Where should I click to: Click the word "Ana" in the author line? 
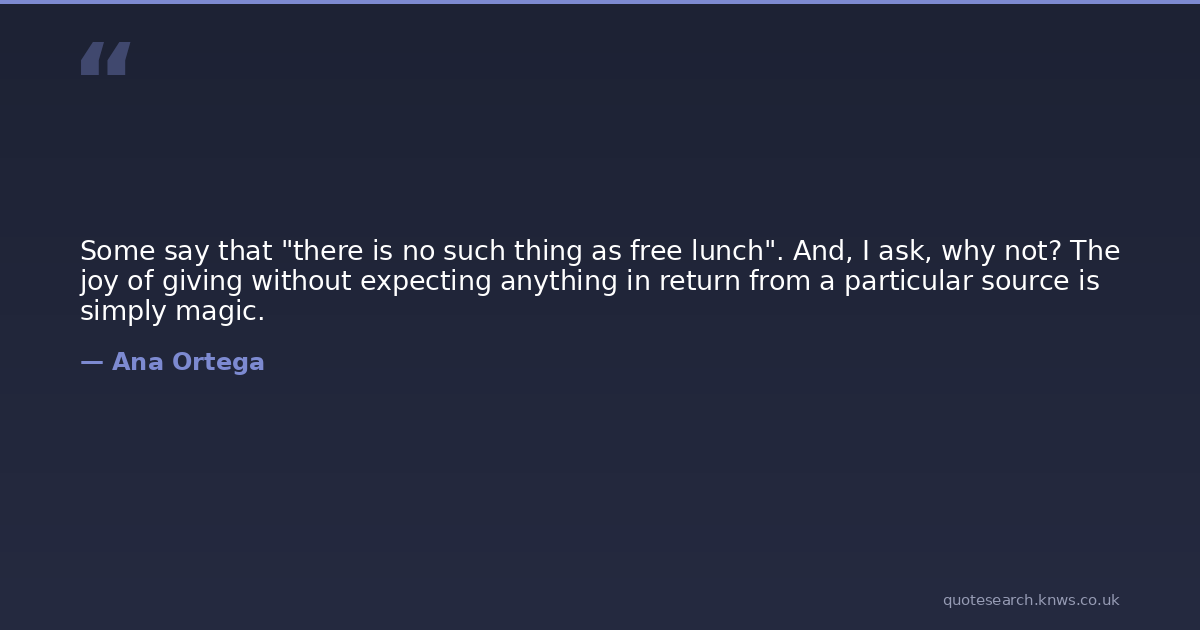click(x=130, y=362)
